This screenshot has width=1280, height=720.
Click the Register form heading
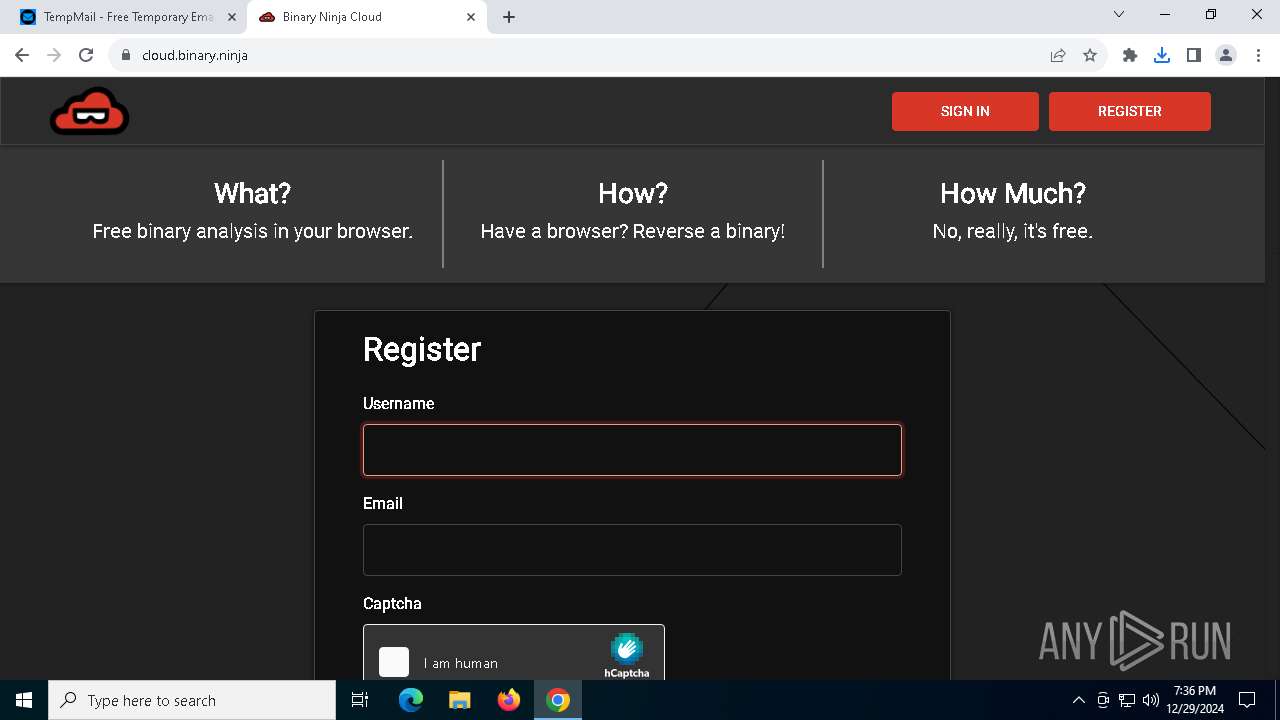click(x=422, y=349)
